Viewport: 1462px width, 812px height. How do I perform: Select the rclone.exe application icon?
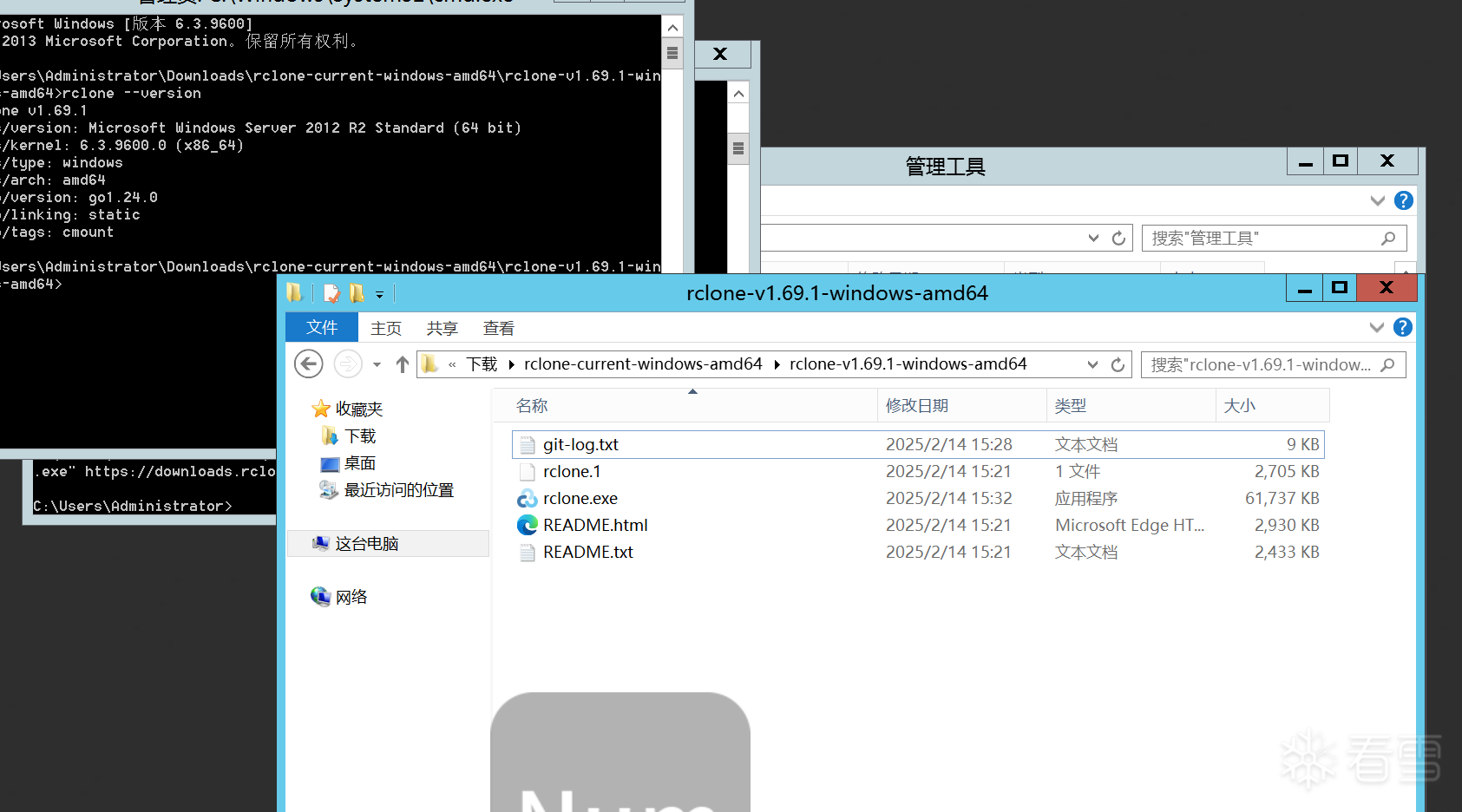[527, 499]
